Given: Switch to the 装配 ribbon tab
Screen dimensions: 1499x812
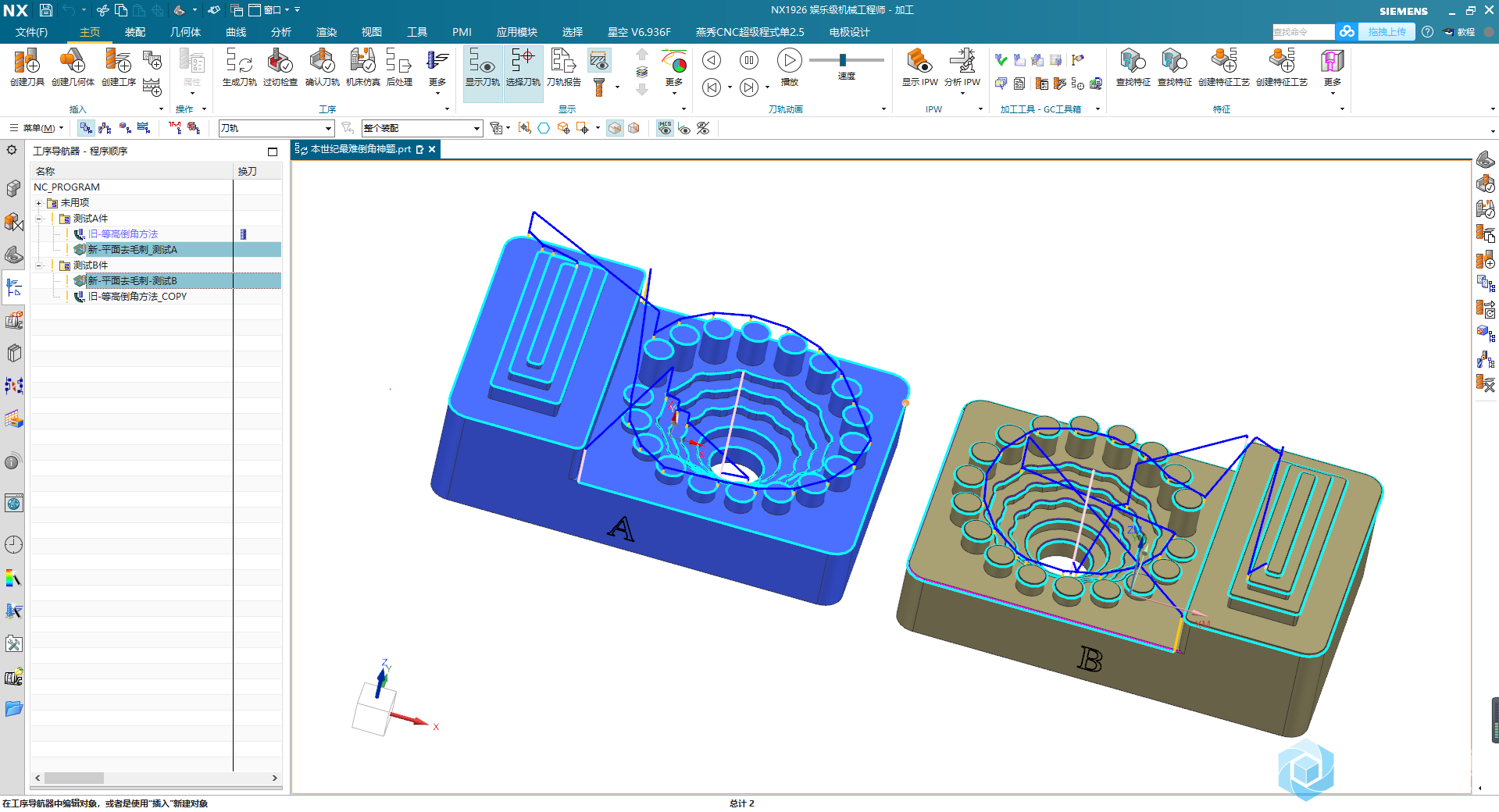Looking at the screenshot, I should [135, 32].
